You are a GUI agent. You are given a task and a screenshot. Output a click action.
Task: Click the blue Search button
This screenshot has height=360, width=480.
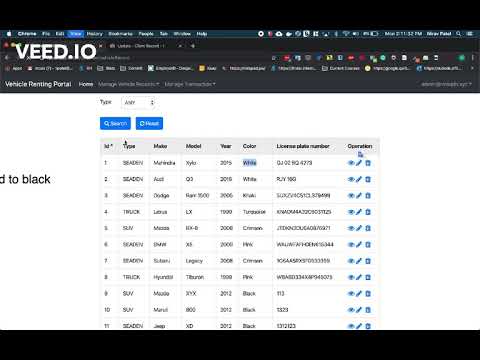[115, 124]
